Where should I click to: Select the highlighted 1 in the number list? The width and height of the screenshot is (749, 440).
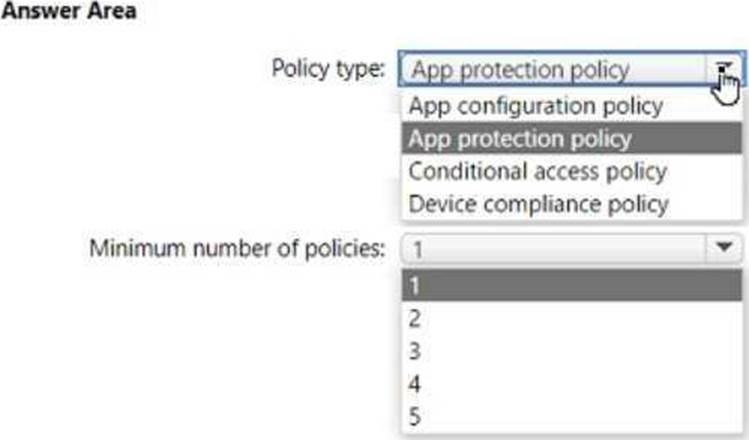414,286
